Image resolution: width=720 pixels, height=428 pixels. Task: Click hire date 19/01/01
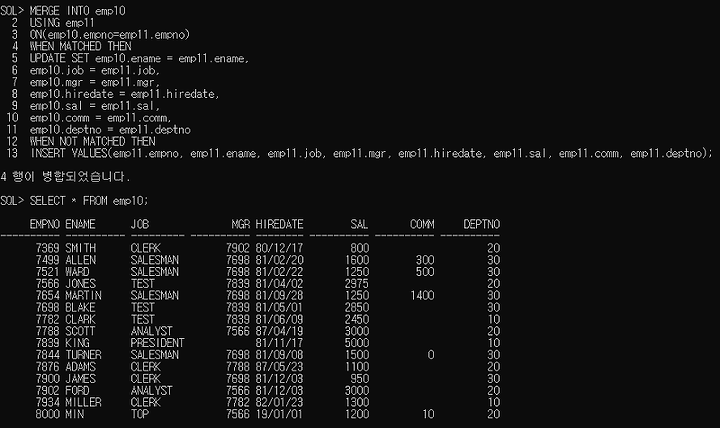(x=280, y=414)
